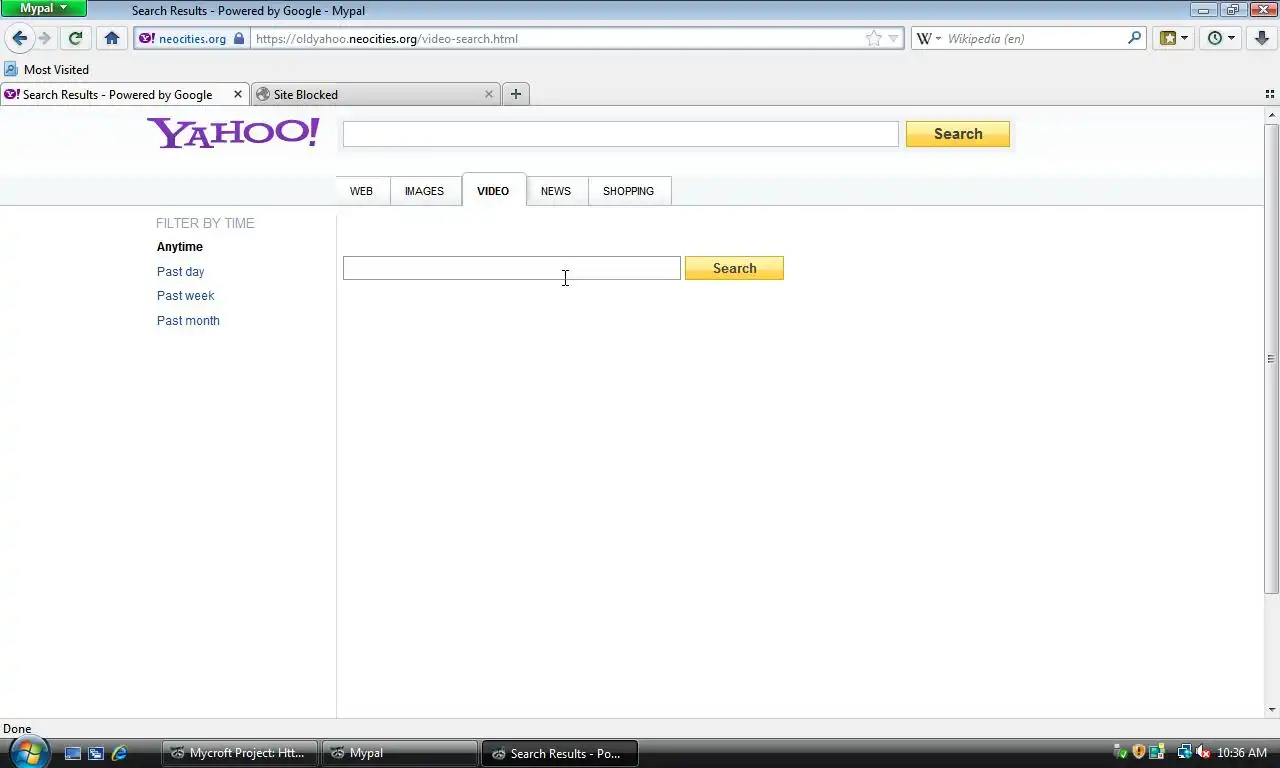Open the history clock button dropdown
Image resolution: width=1280 pixels, height=768 pixels.
pos(1221,38)
